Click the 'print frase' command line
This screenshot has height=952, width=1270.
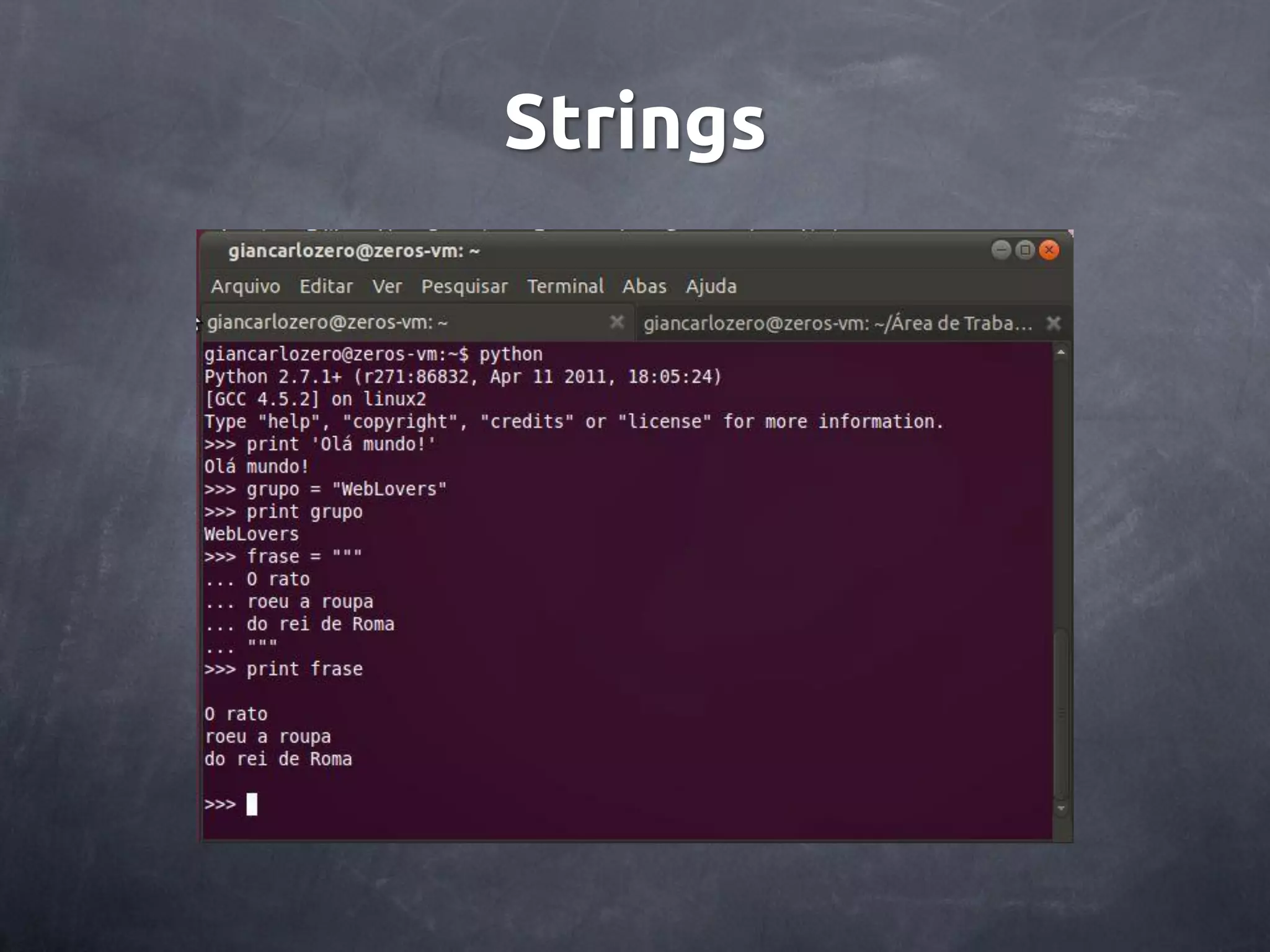click(283, 669)
